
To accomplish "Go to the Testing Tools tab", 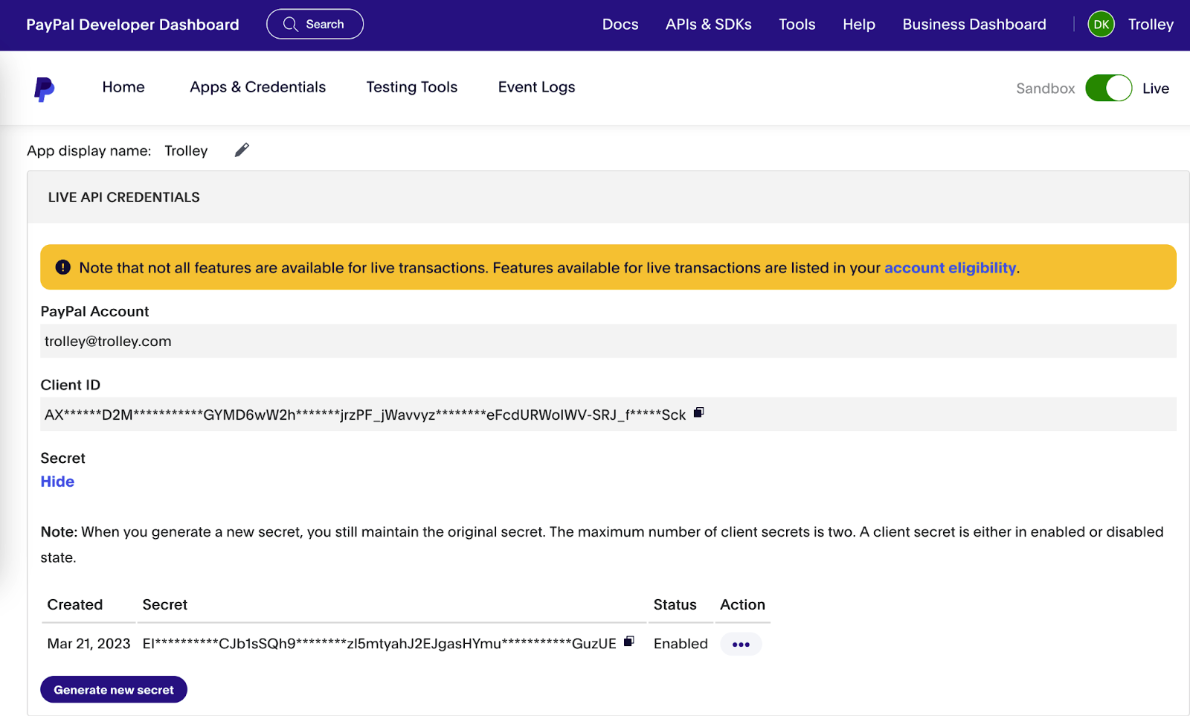I will click(x=411, y=87).
